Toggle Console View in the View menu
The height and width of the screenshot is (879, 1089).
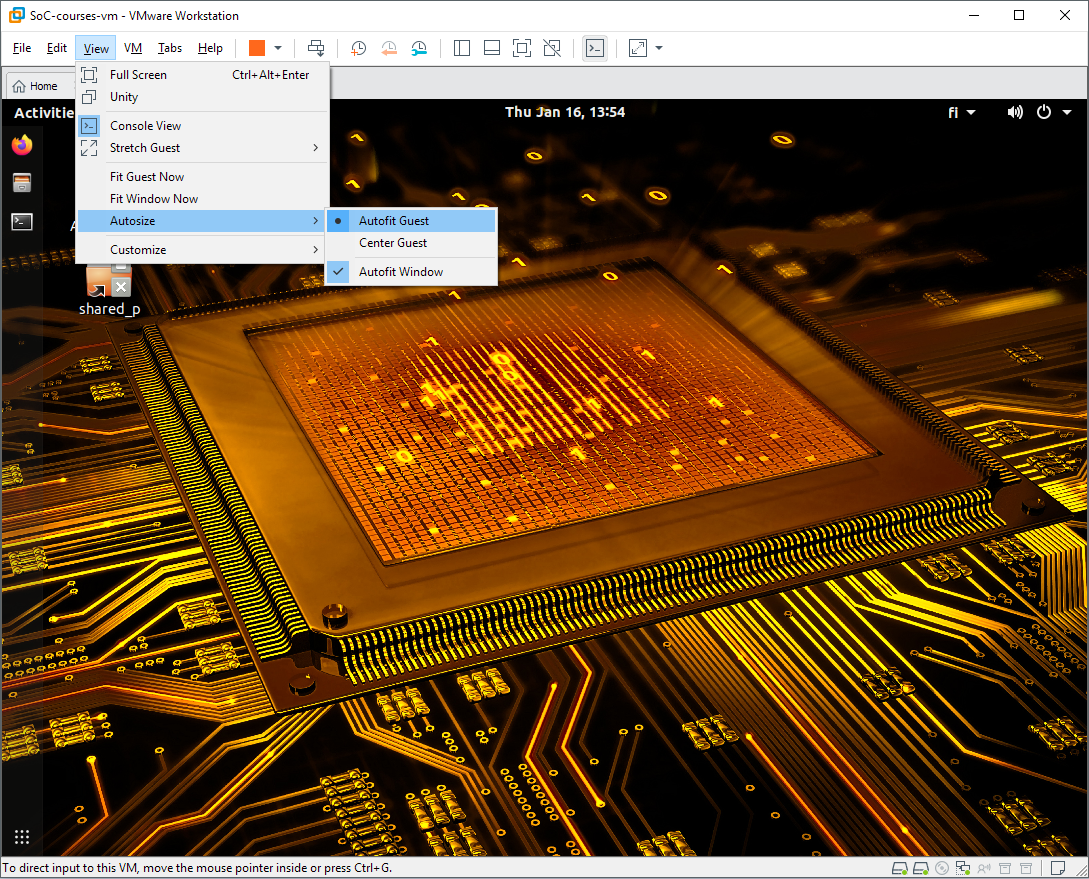pyautogui.click(x=145, y=126)
